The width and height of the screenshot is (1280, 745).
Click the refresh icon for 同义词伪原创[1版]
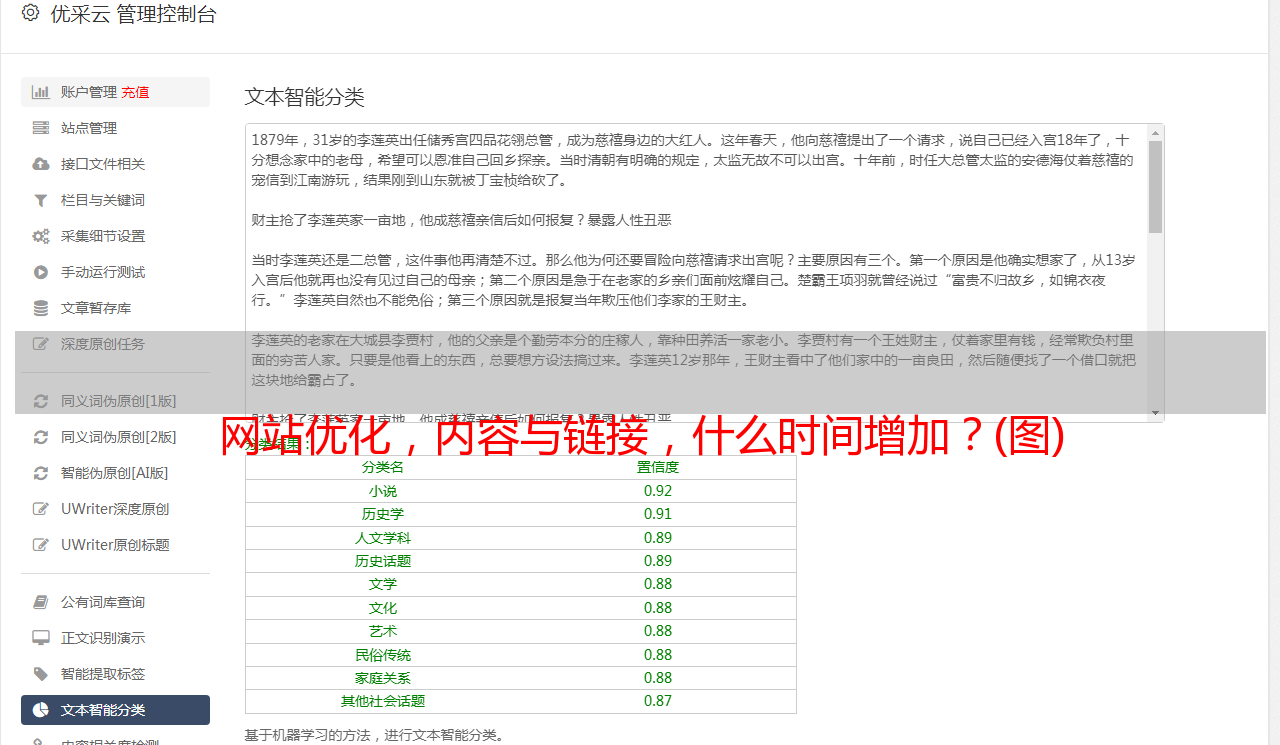[41, 401]
